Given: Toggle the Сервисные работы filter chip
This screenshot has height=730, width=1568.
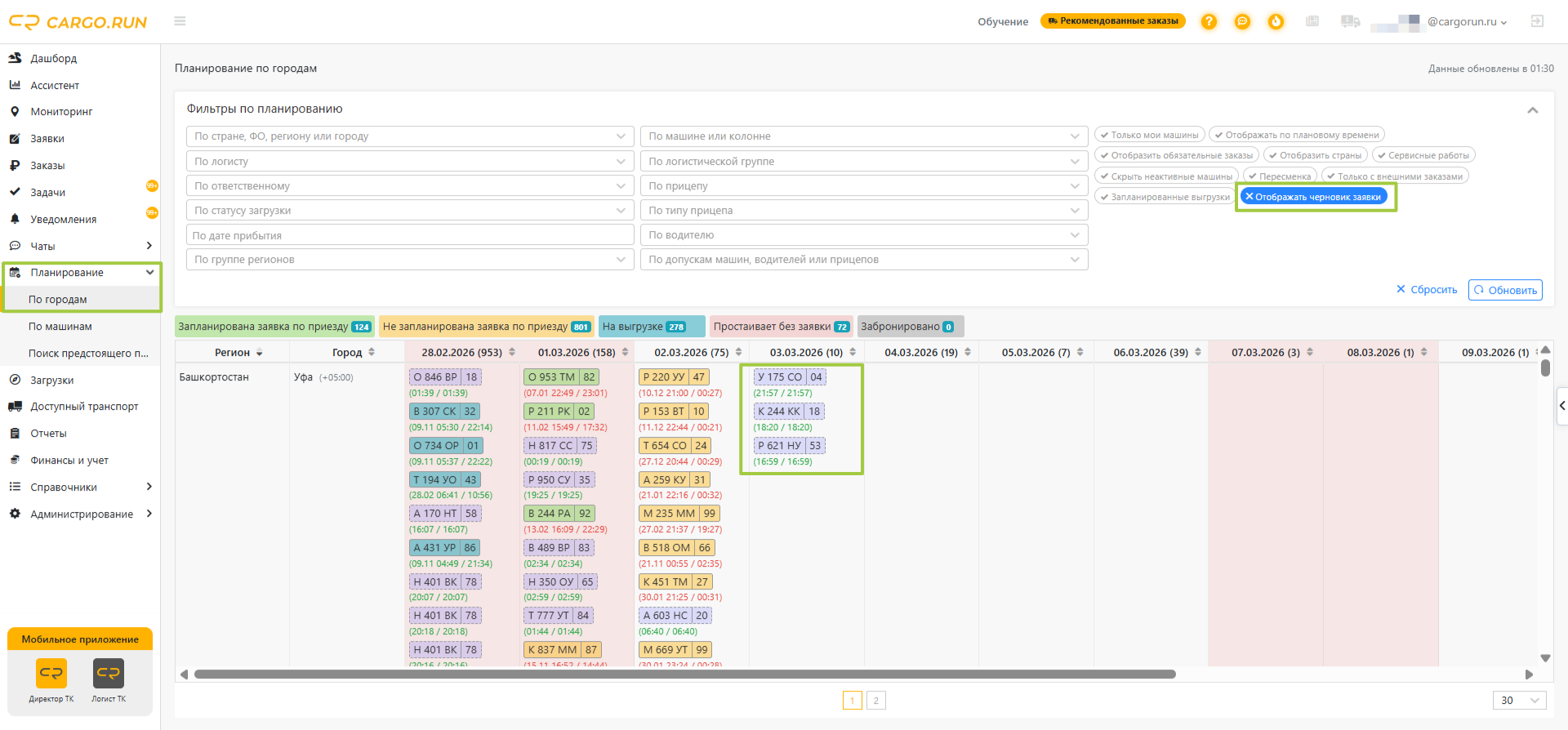Looking at the screenshot, I should click(1423, 155).
